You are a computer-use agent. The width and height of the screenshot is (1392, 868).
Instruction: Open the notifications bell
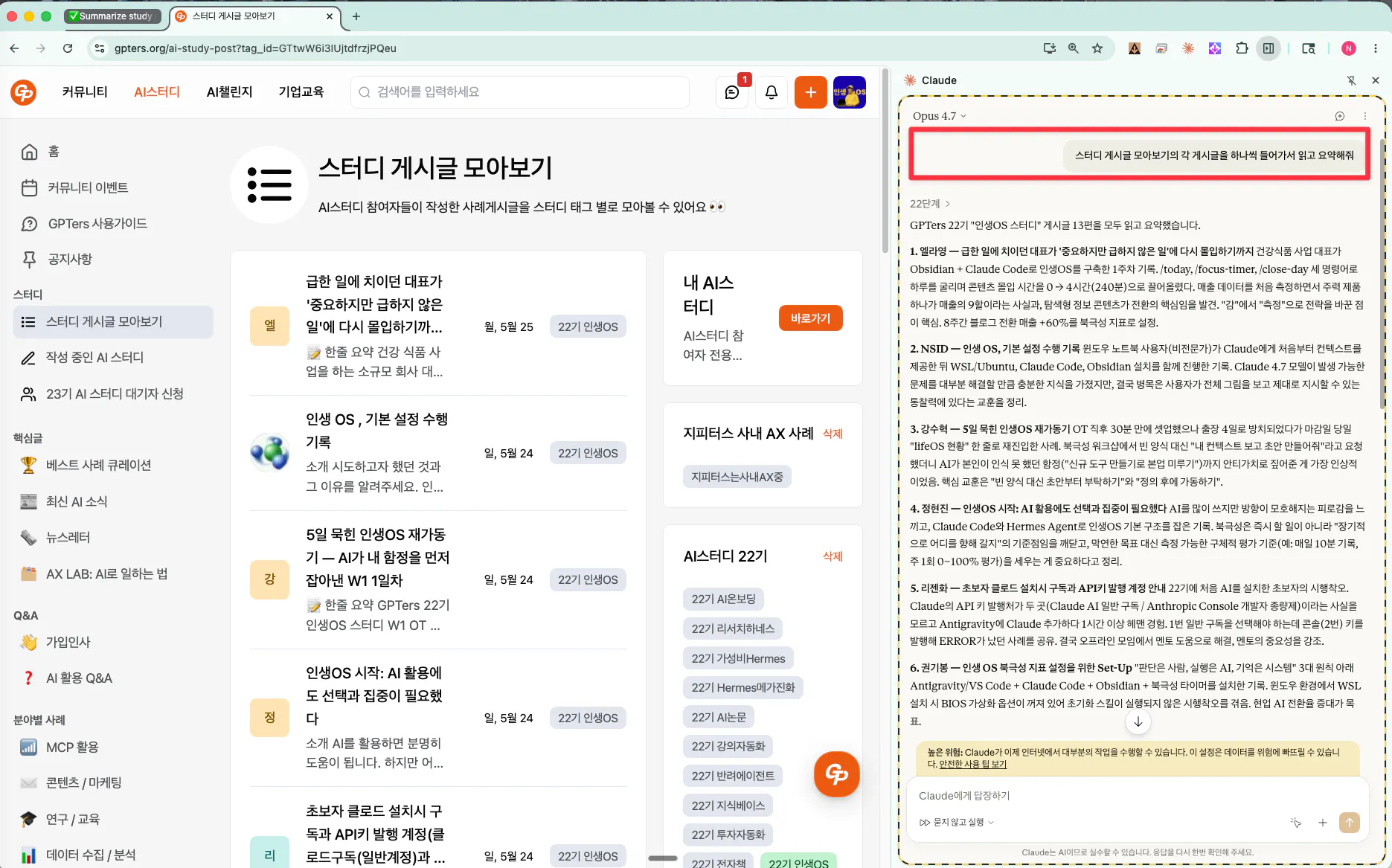point(772,92)
